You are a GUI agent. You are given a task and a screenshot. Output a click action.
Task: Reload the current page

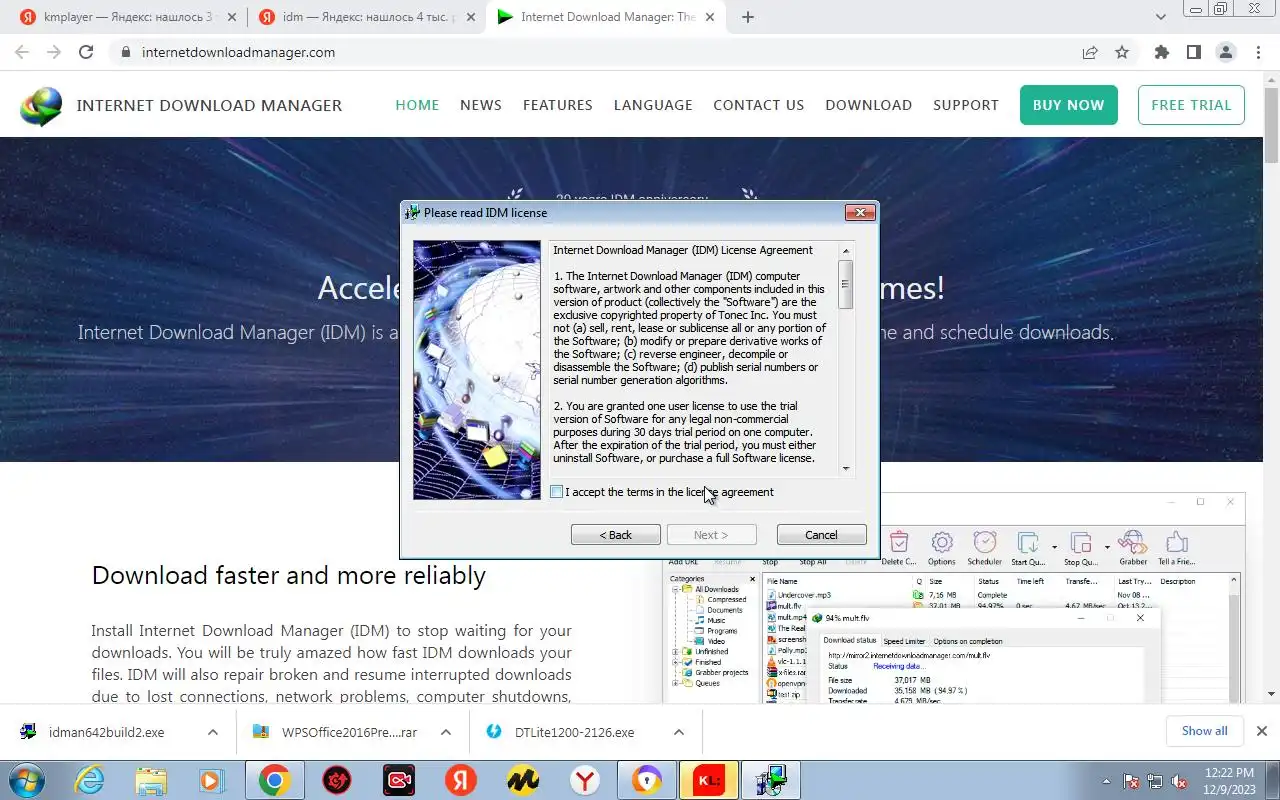point(86,52)
